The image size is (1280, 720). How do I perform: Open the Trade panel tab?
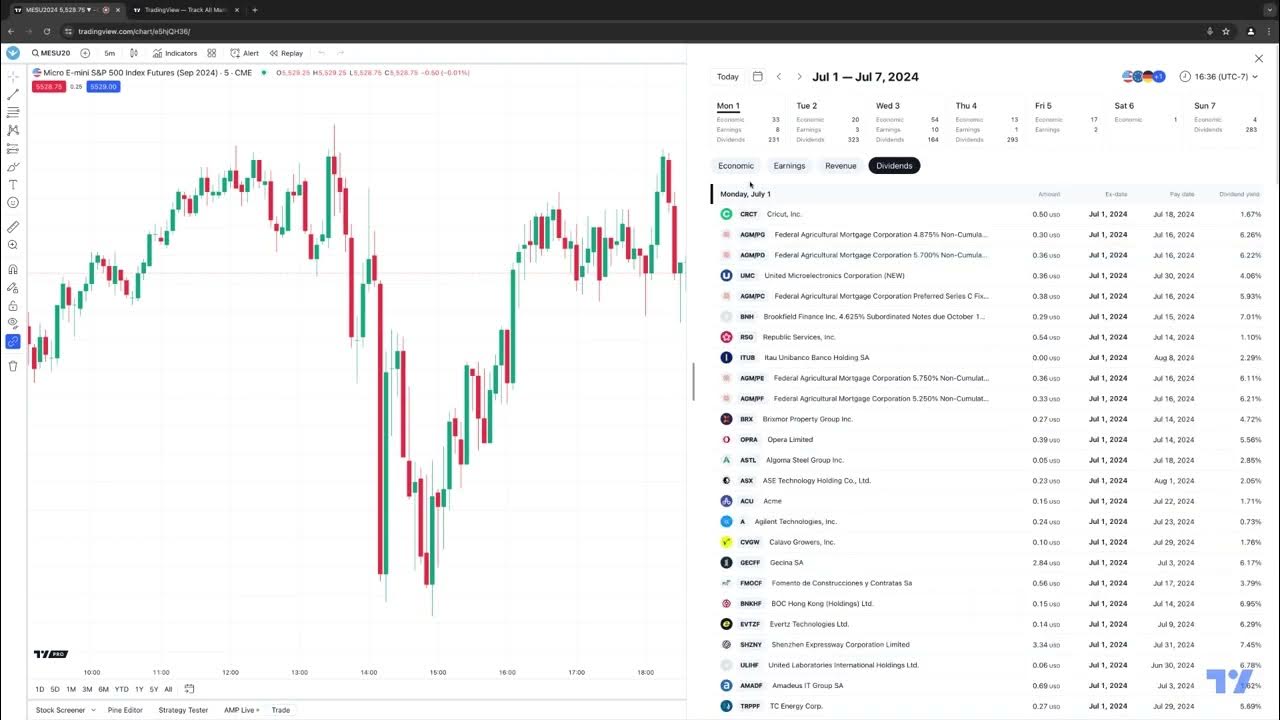pos(281,710)
